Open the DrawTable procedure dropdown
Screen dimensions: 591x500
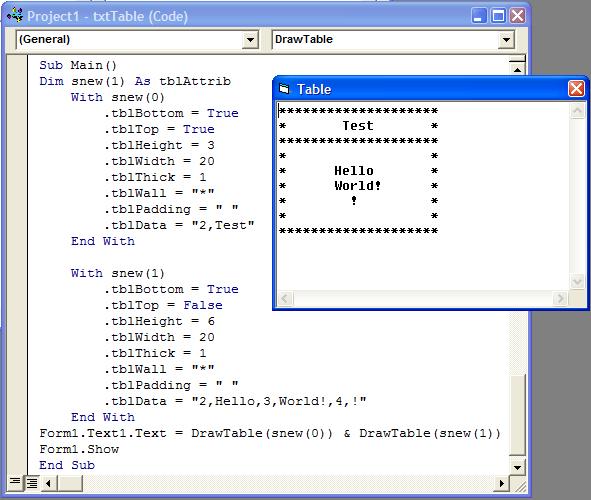pyautogui.click(x=506, y=40)
